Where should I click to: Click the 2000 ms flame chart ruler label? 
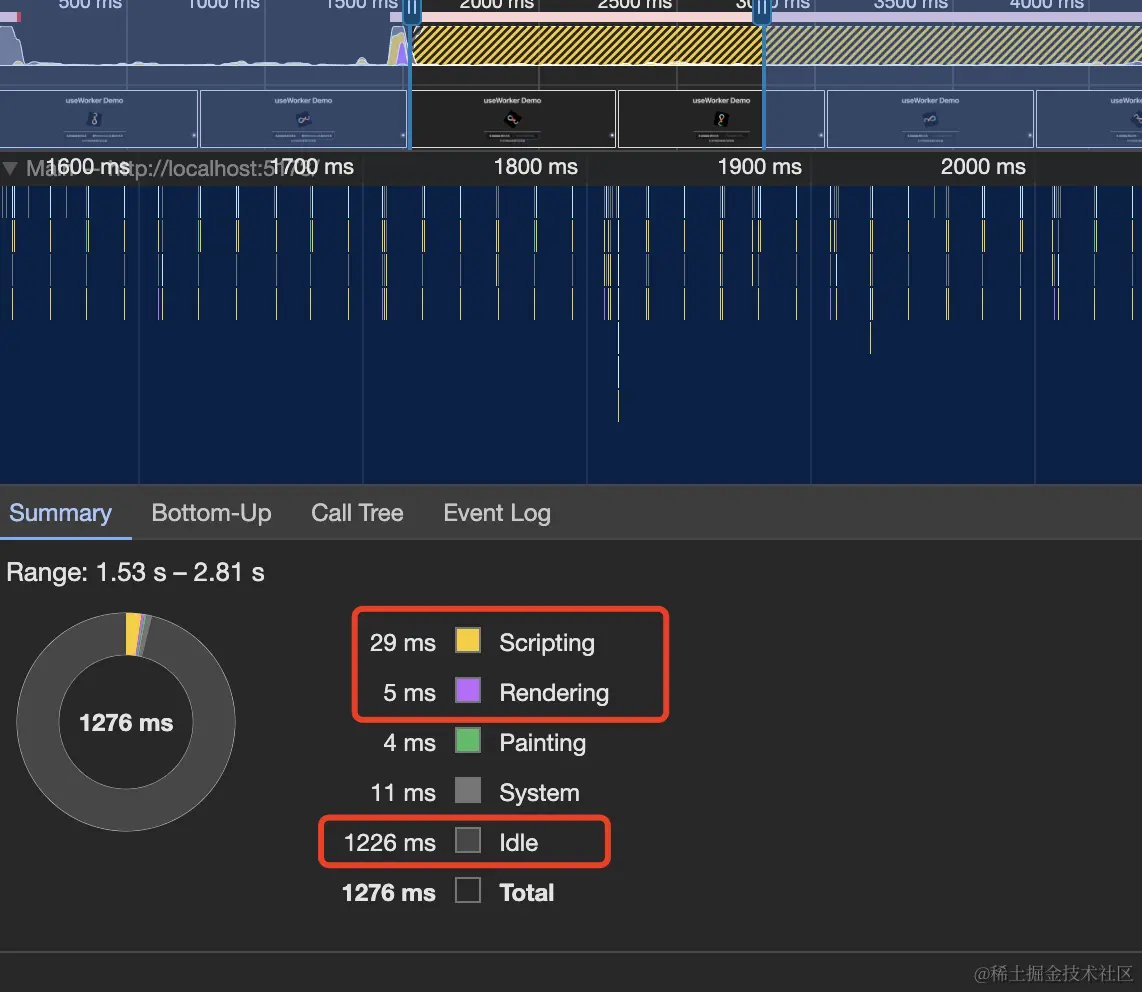pyautogui.click(x=982, y=167)
